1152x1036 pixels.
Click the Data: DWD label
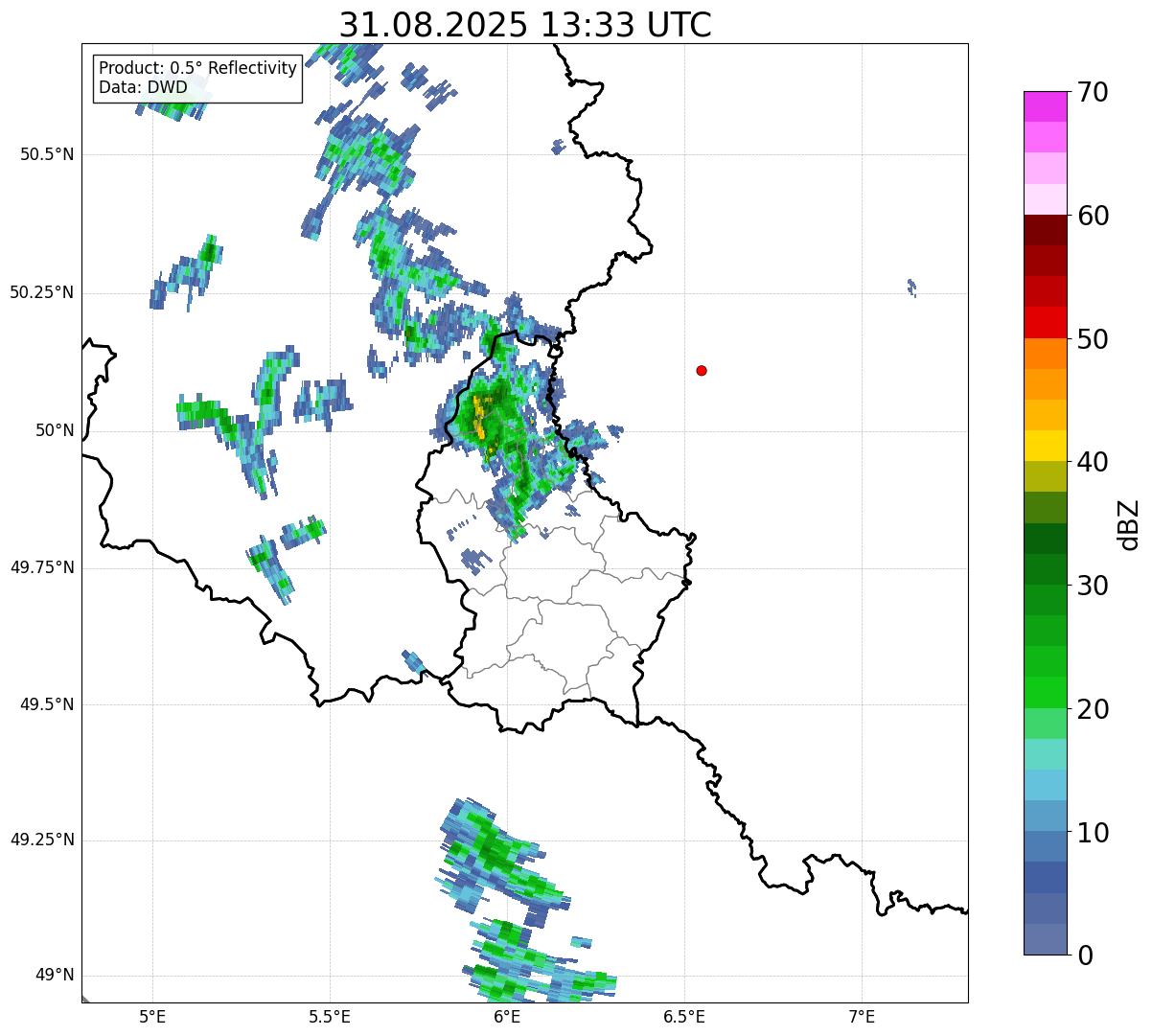(x=143, y=87)
